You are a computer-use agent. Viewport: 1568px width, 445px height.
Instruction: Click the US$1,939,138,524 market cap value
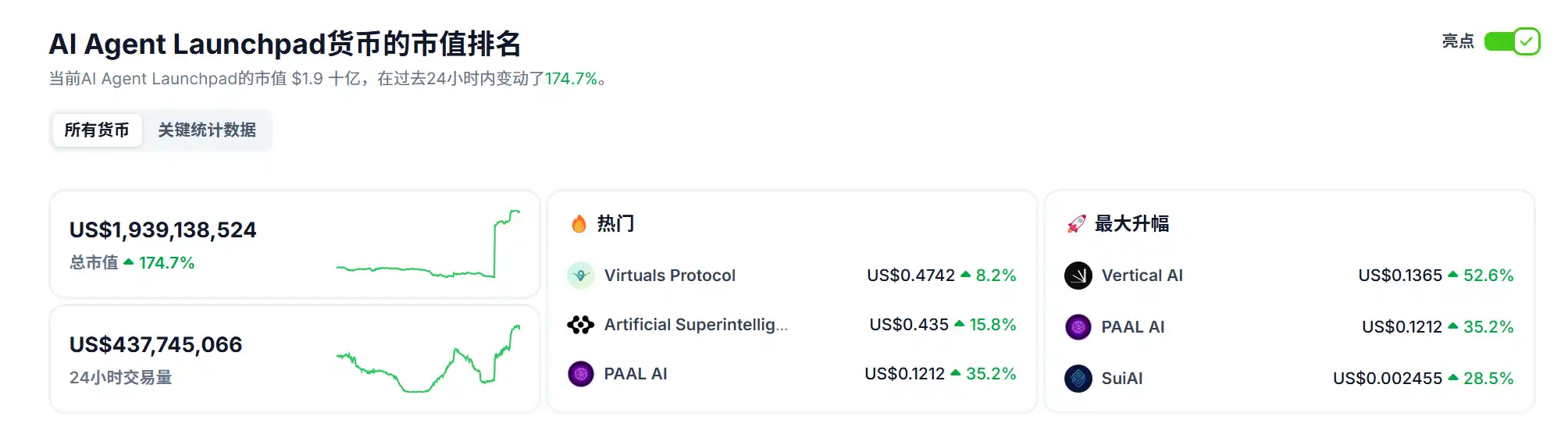click(x=162, y=230)
